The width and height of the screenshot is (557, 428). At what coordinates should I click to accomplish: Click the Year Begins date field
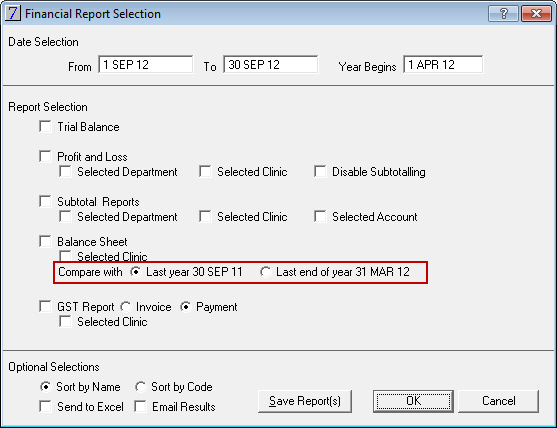443,64
